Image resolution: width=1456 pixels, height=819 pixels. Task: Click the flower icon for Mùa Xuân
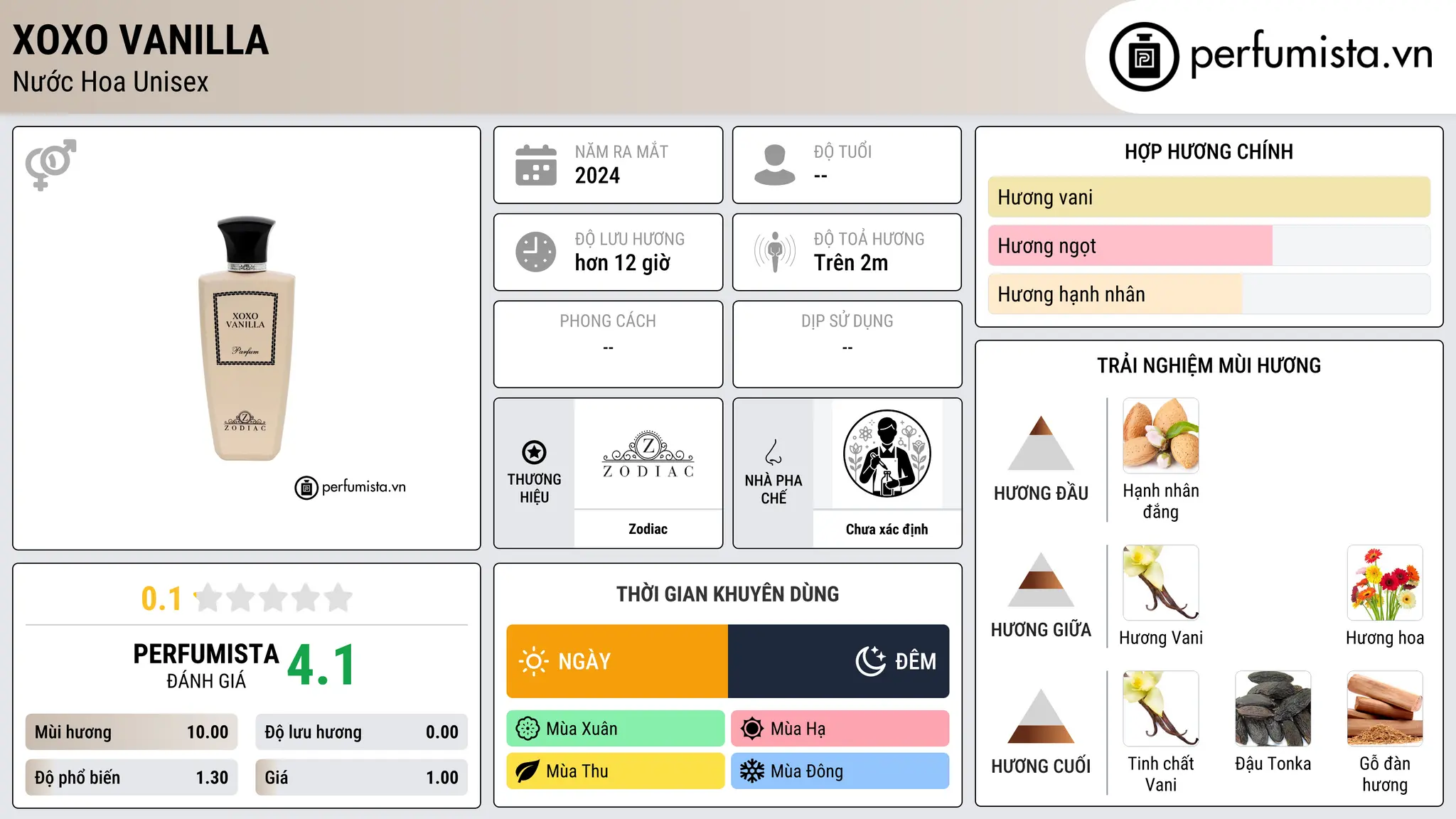point(528,729)
